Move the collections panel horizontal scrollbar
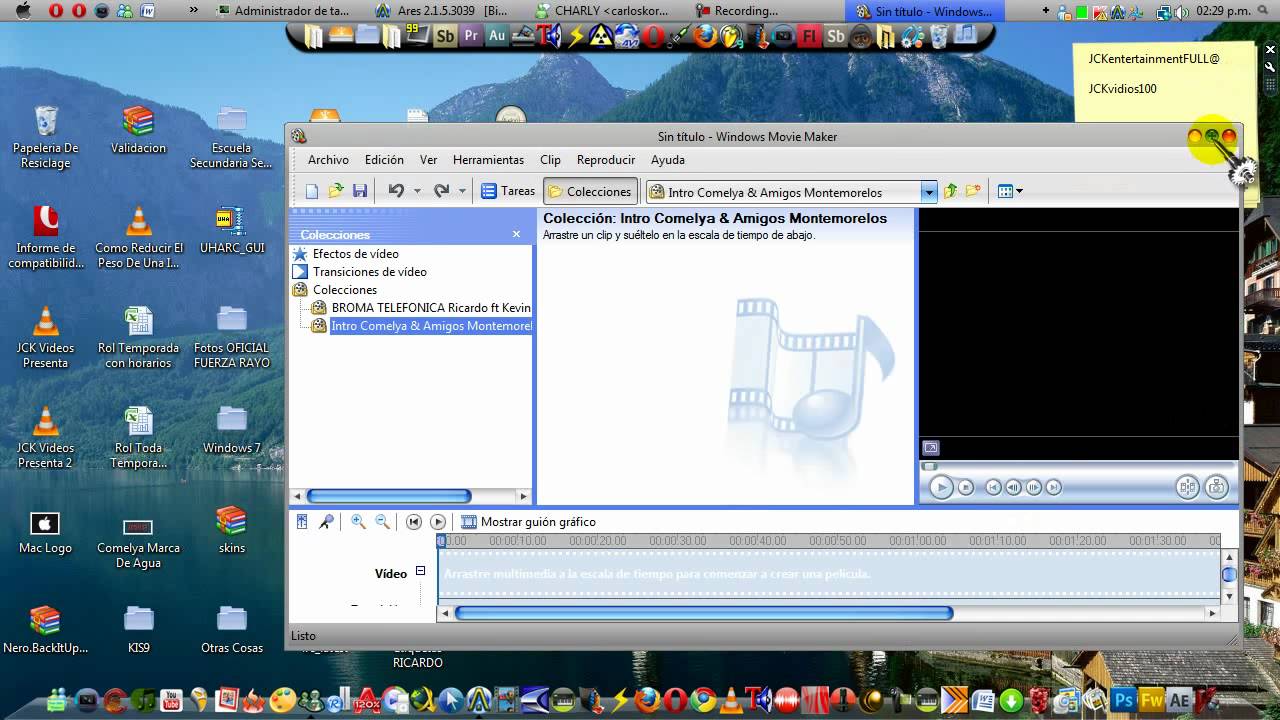 pyautogui.click(x=388, y=496)
